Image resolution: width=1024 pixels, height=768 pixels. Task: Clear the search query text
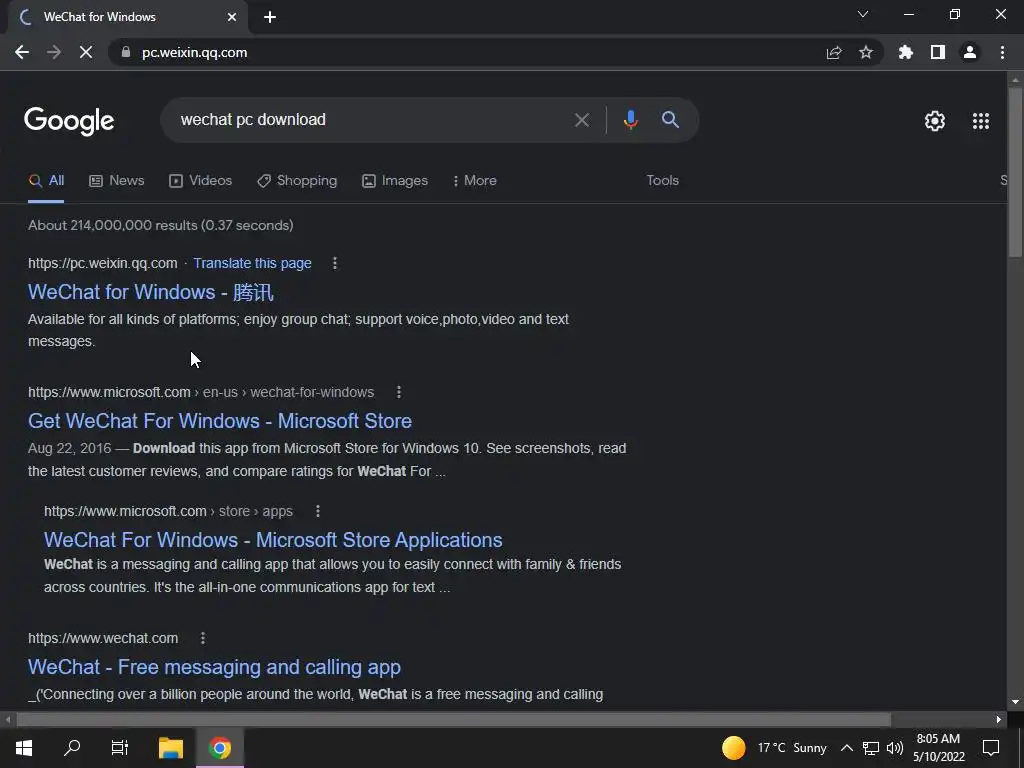coord(581,120)
